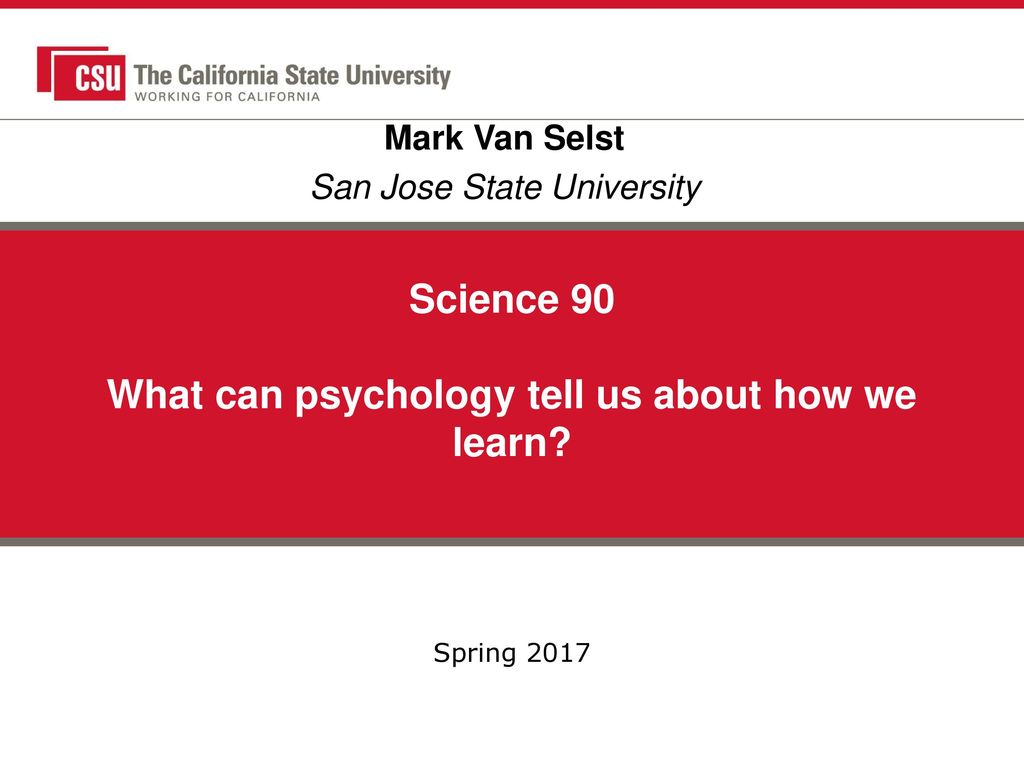Click the gray band above the red banner
This screenshot has height=768, width=1024.
click(512, 227)
